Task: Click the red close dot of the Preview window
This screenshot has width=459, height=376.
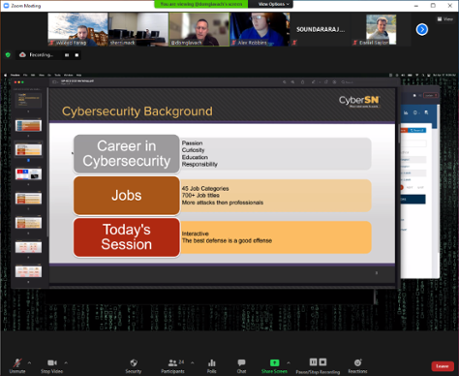Action: pos(15,82)
